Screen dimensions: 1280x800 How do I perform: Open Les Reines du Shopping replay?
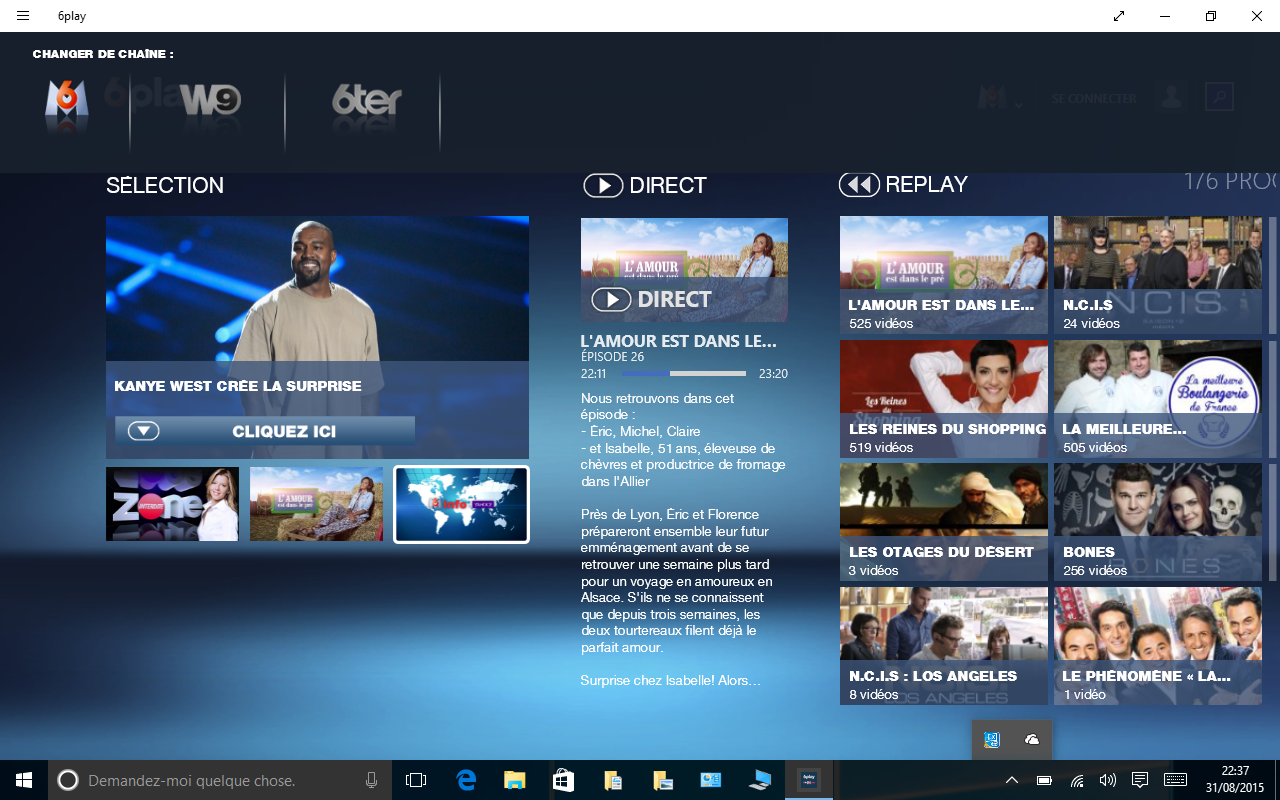click(x=944, y=399)
